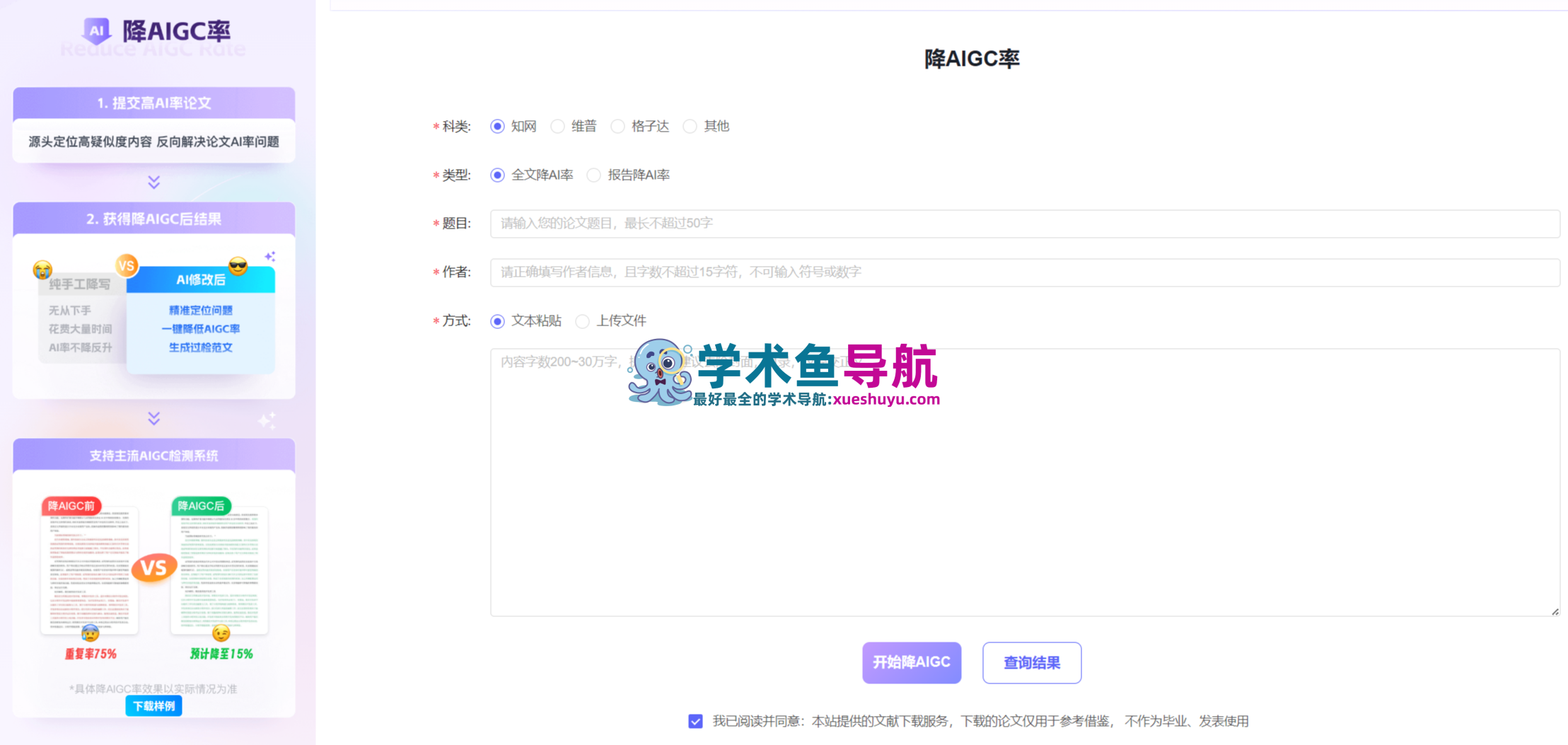Click the 一键降低AIGC率 text
1568x745 pixels.
click(201, 329)
